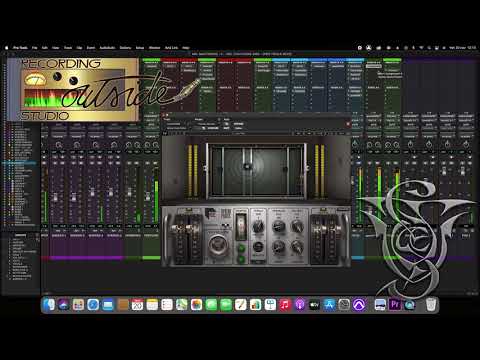Open the Window menu
480x360 pixels.
pyautogui.click(x=154, y=48)
